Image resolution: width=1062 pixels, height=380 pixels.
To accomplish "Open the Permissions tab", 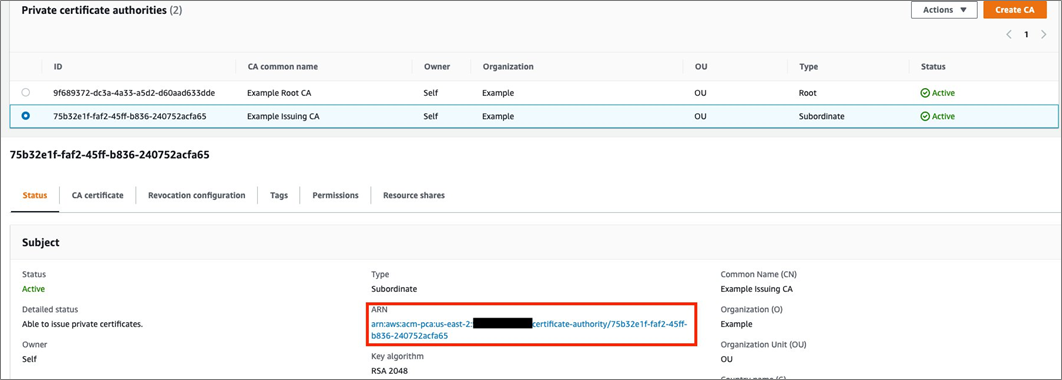I will [335, 195].
